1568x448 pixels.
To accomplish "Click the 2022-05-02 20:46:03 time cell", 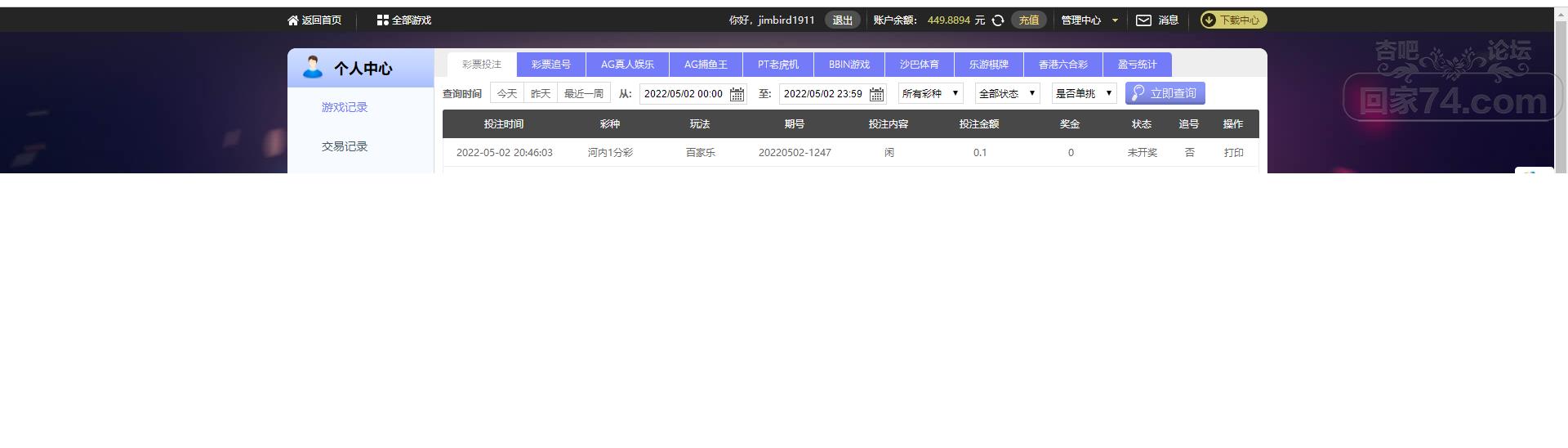I will point(505,153).
